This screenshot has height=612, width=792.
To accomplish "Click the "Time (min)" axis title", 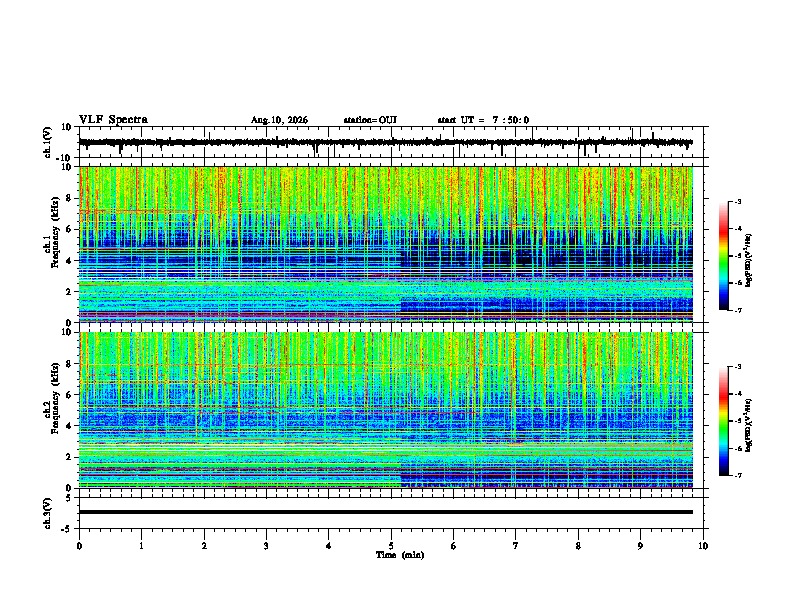I will [x=400, y=555].
